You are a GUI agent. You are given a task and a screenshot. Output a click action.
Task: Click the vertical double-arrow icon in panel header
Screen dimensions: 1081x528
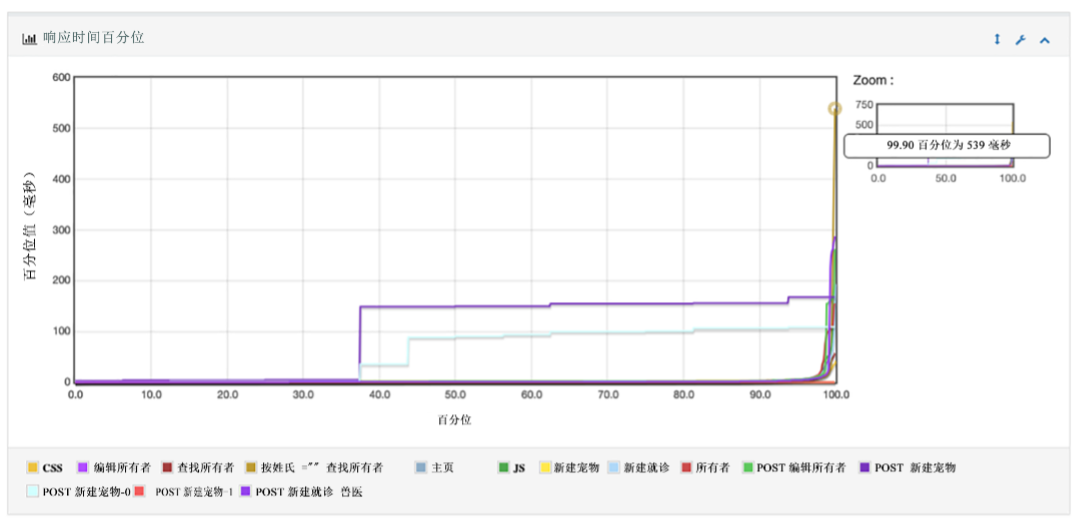tap(997, 40)
